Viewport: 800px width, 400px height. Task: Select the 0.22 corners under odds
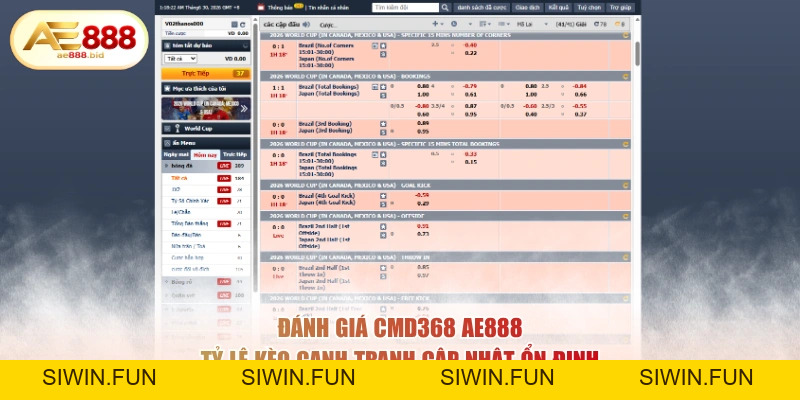coord(471,53)
